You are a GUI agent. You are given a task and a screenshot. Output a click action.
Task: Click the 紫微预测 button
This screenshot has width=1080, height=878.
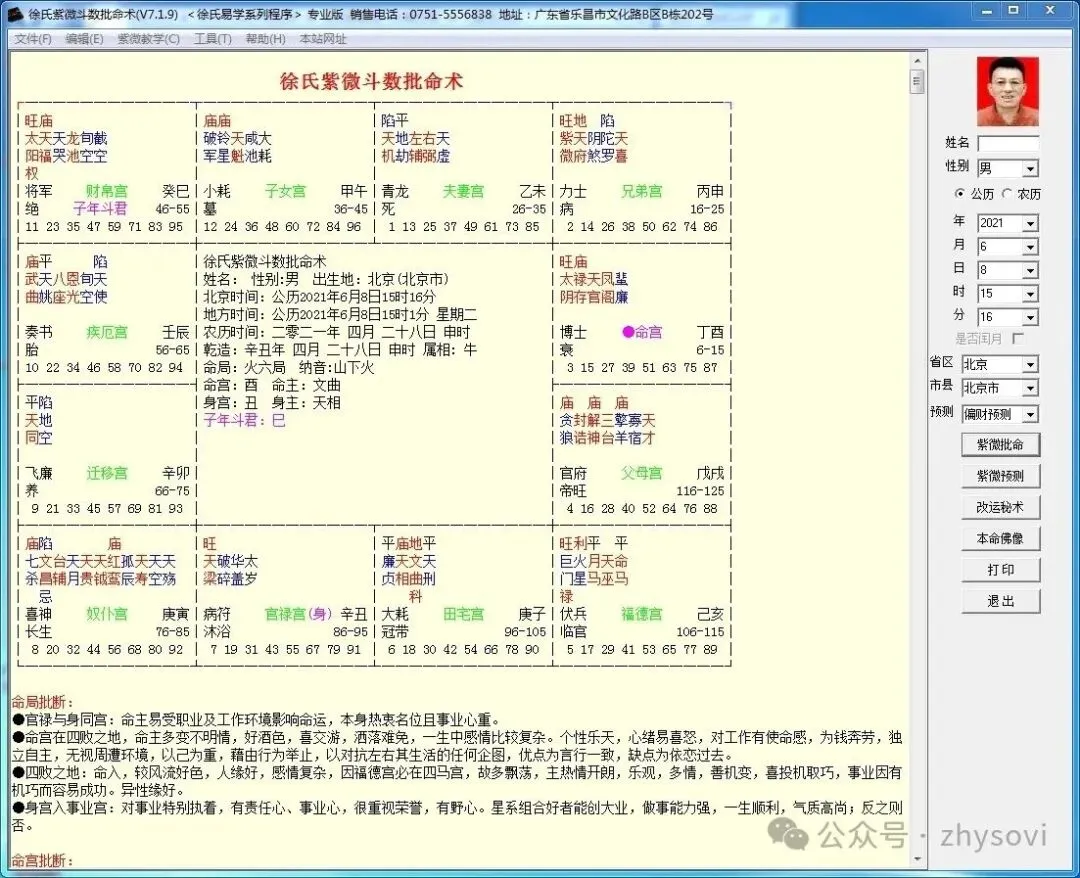1000,476
